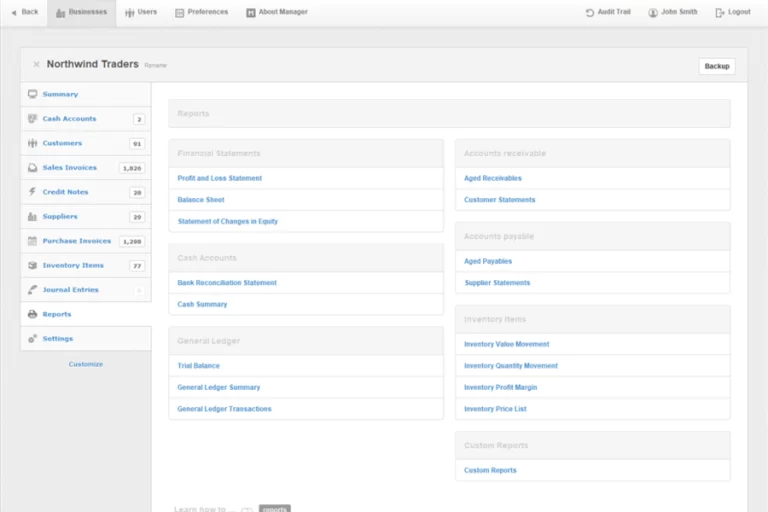Click the back arrow icon in top bar
The width and height of the screenshot is (768, 512).
tap(14, 12)
